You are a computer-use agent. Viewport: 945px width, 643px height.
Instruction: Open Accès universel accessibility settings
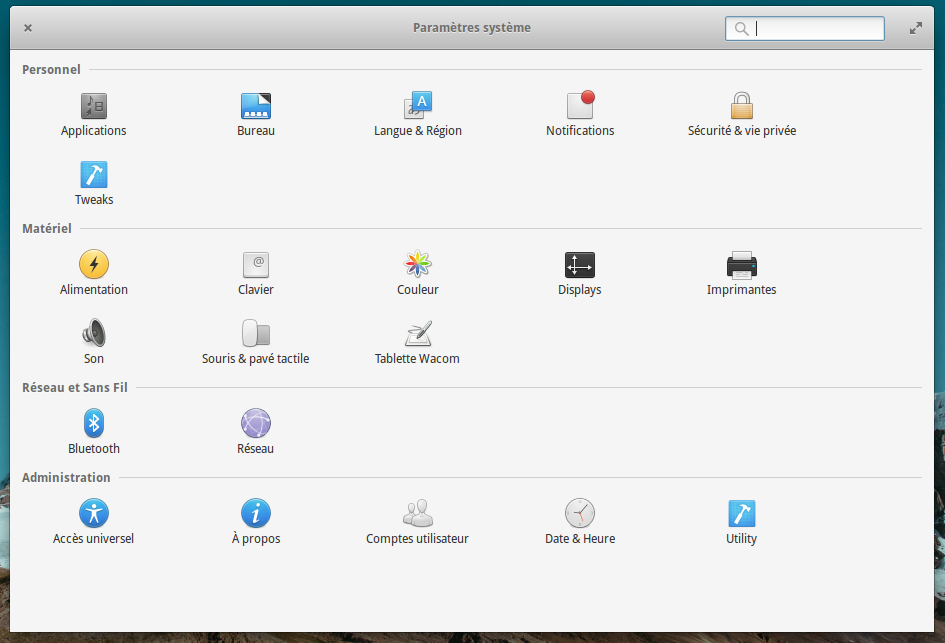pos(94,514)
